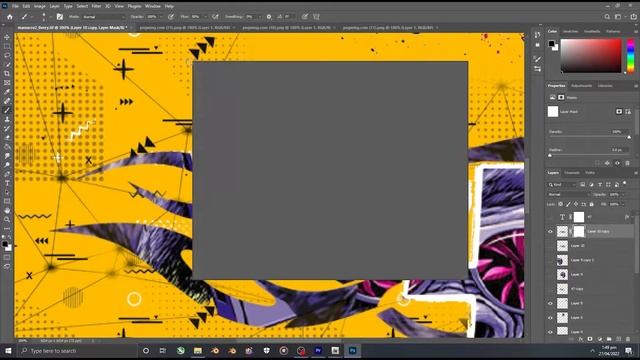Click the Density slider handle

click(629, 137)
